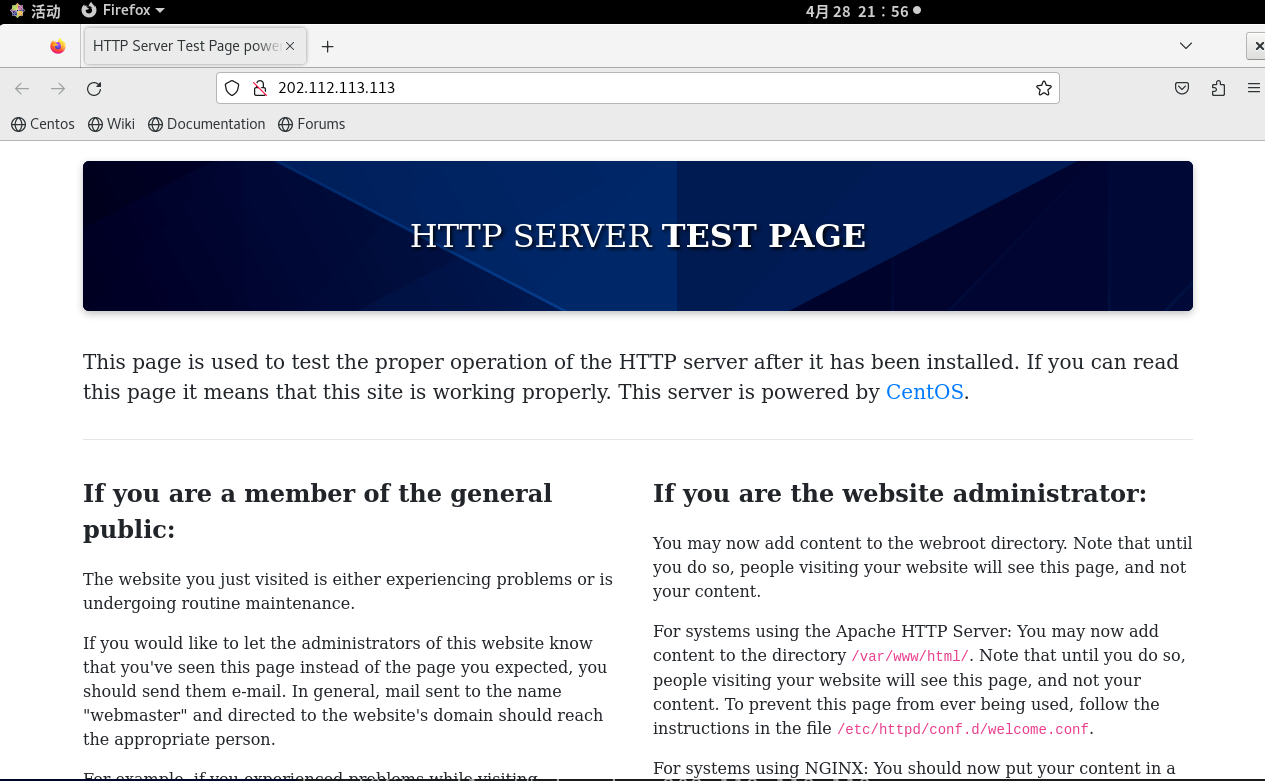
Task: Open the list all tabs chevron
Action: click(1186, 46)
